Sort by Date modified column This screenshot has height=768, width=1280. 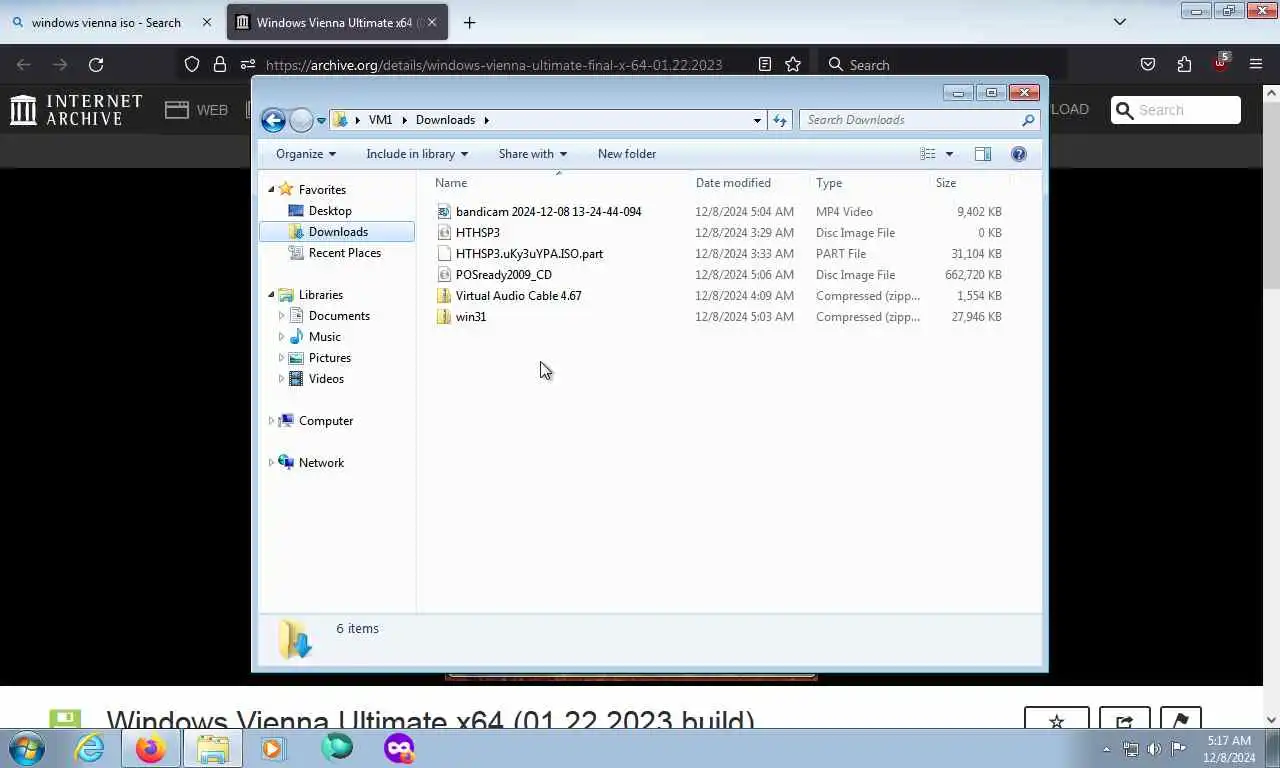point(750,183)
